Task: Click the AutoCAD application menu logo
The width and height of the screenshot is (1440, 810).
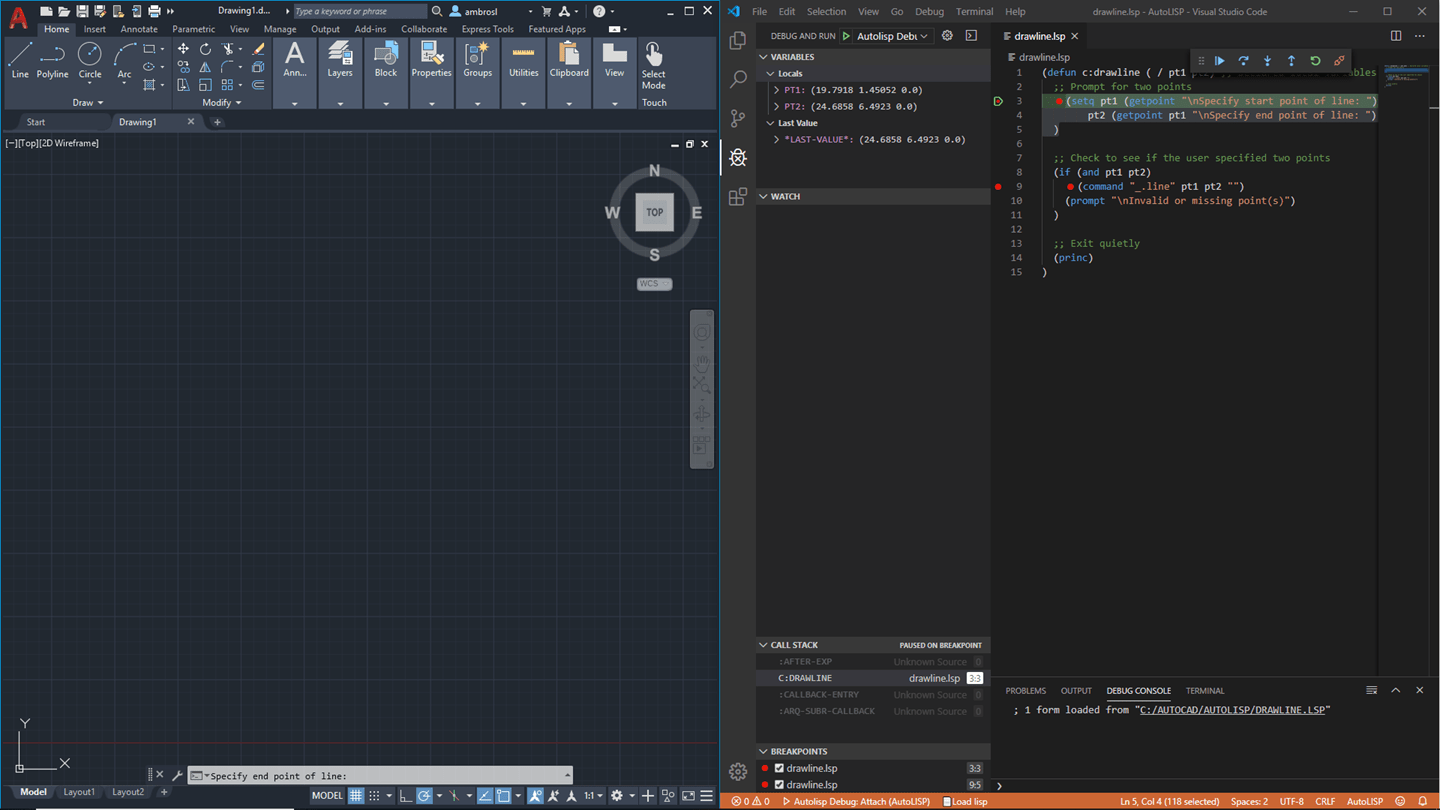Action: click(18, 17)
